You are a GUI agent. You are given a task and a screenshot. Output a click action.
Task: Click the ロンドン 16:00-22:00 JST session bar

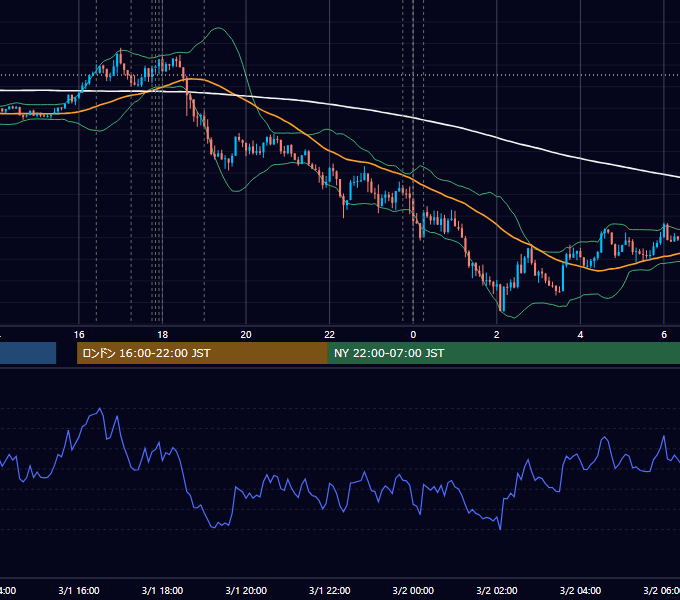click(202, 353)
